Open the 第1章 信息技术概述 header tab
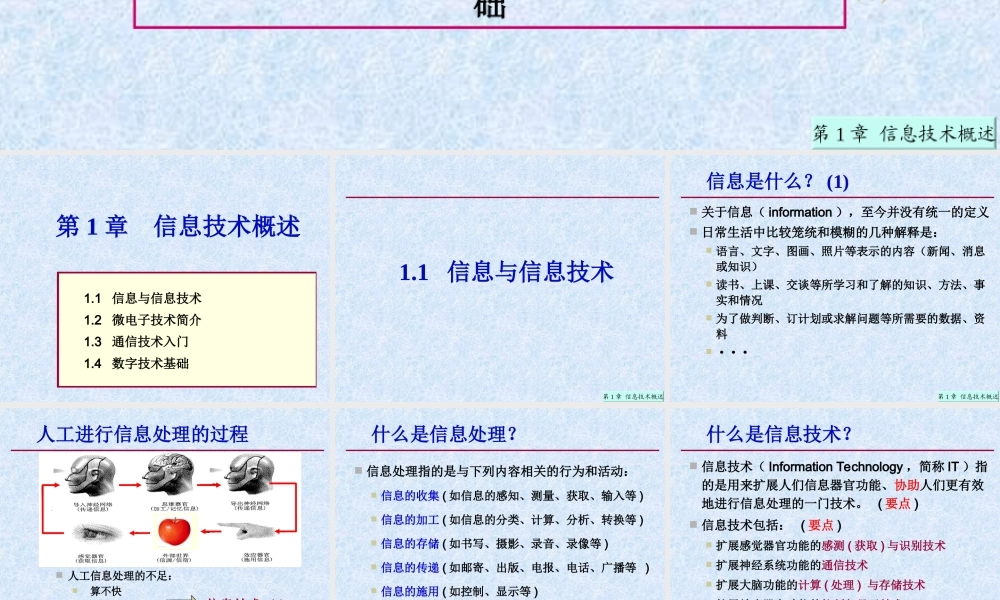Viewport: 1000px width, 600px height. point(905,133)
